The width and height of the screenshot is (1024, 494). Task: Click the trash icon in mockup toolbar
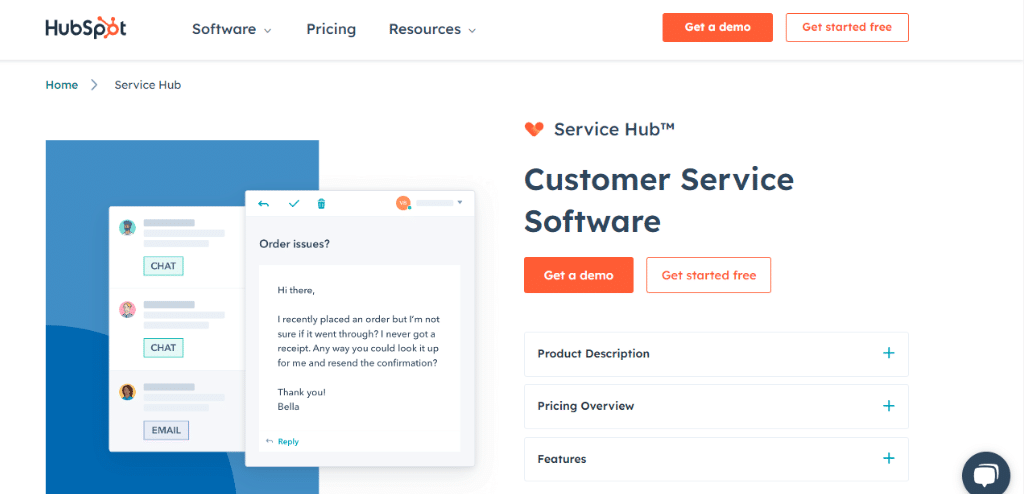coord(321,204)
